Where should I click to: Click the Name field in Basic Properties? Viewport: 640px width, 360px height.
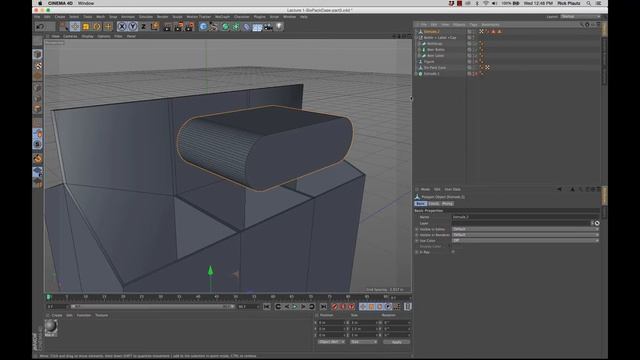(x=525, y=217)
